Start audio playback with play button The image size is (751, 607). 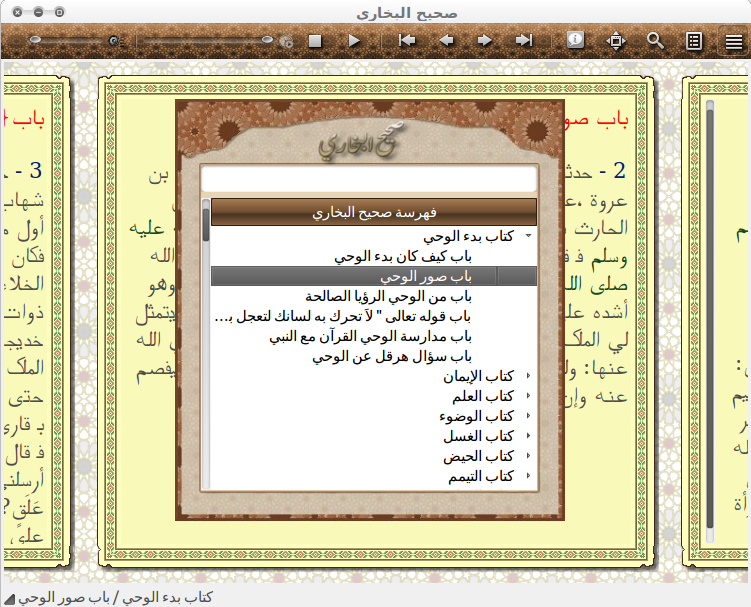click(x=354, y=41)
